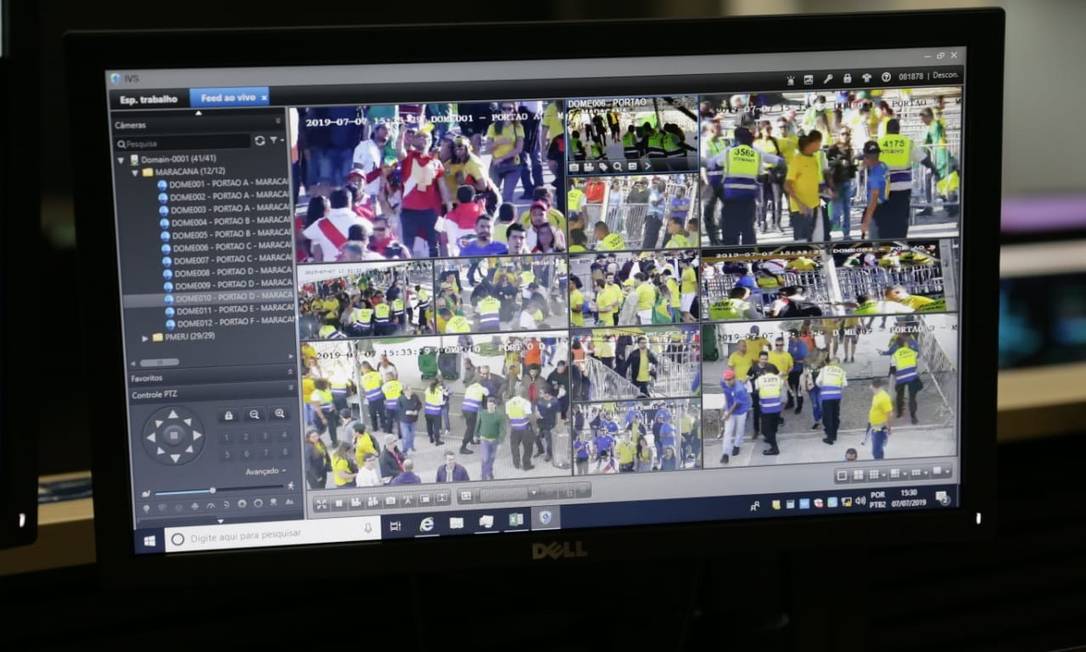Click the help question mark icon

coord(886,77)
